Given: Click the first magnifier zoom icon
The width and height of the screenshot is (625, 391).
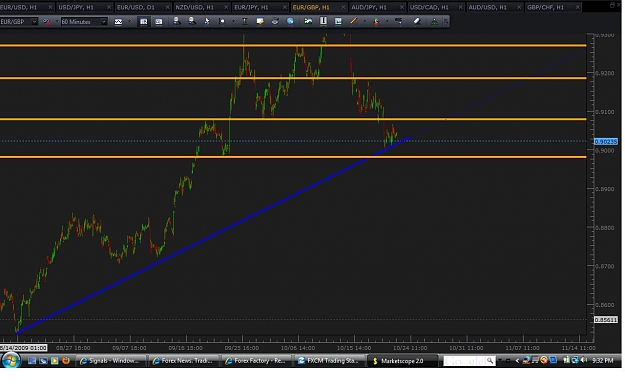Looking at the screenshot, I should click(177, 22).
